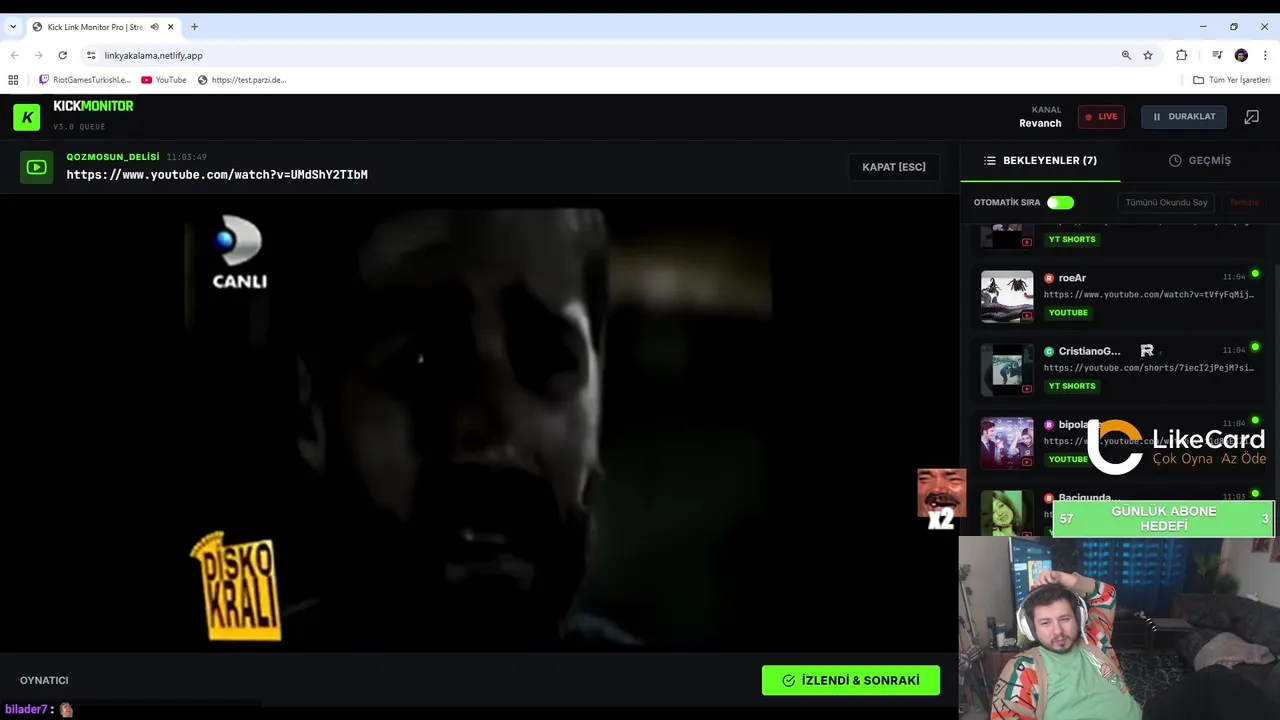The width and height of the screenshot is (1280, 720).
Task: Open the apps grid in bookmarks bar
Action: [x=13, y=80]
